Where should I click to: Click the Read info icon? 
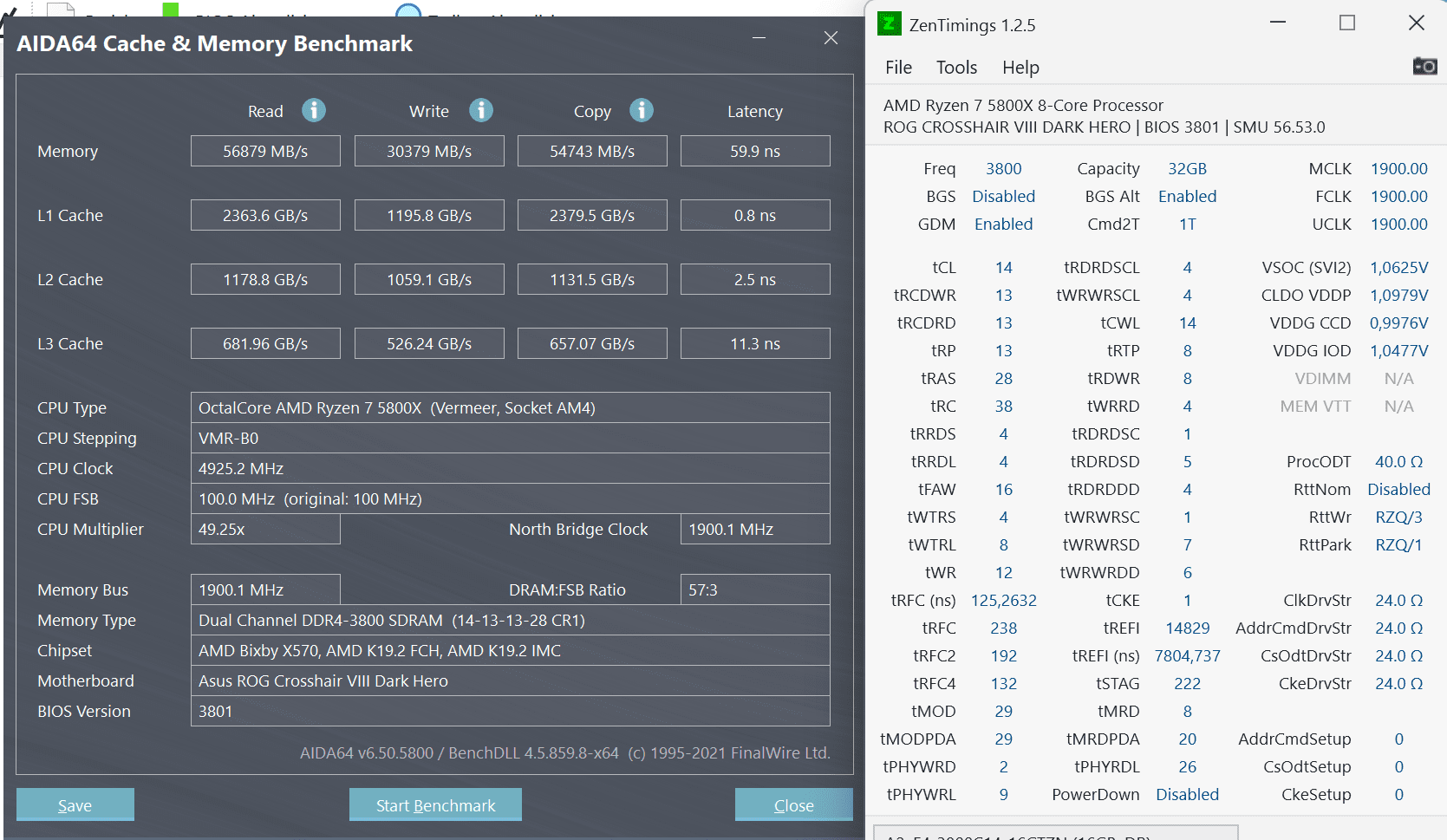pyautogui.click(x=314, y=110)
